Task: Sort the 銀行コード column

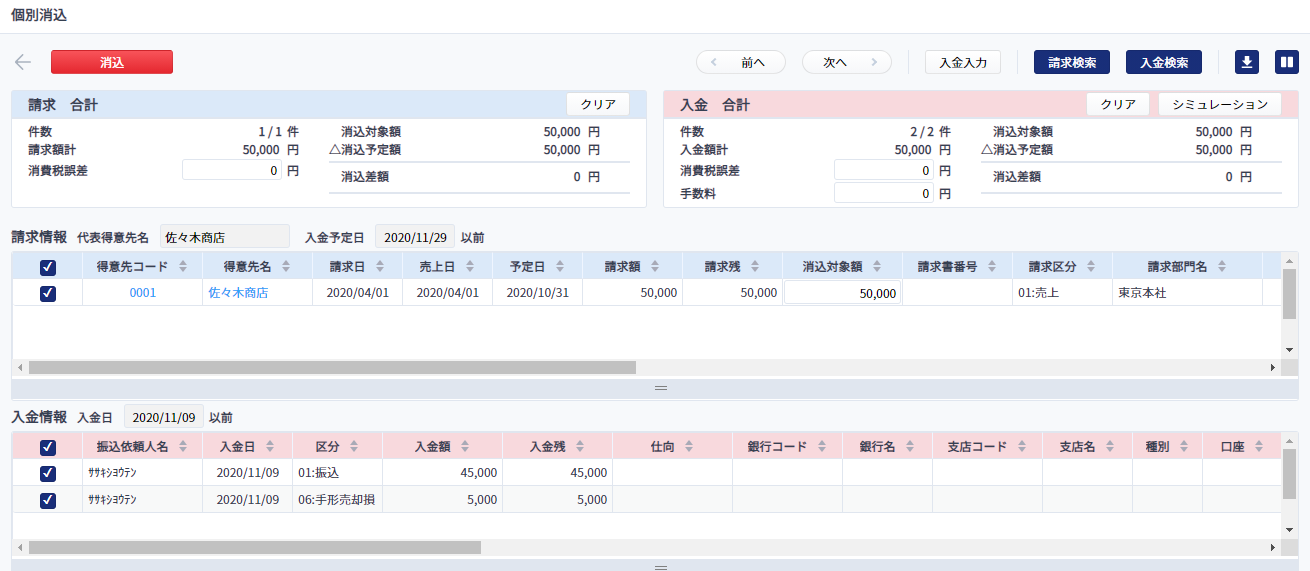Action: click(822, 447)
